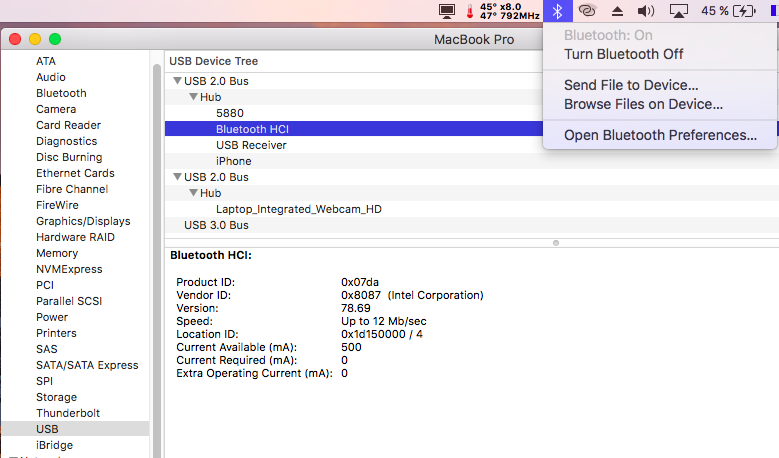Click the eject icon in menu bar

click(617, 11)
